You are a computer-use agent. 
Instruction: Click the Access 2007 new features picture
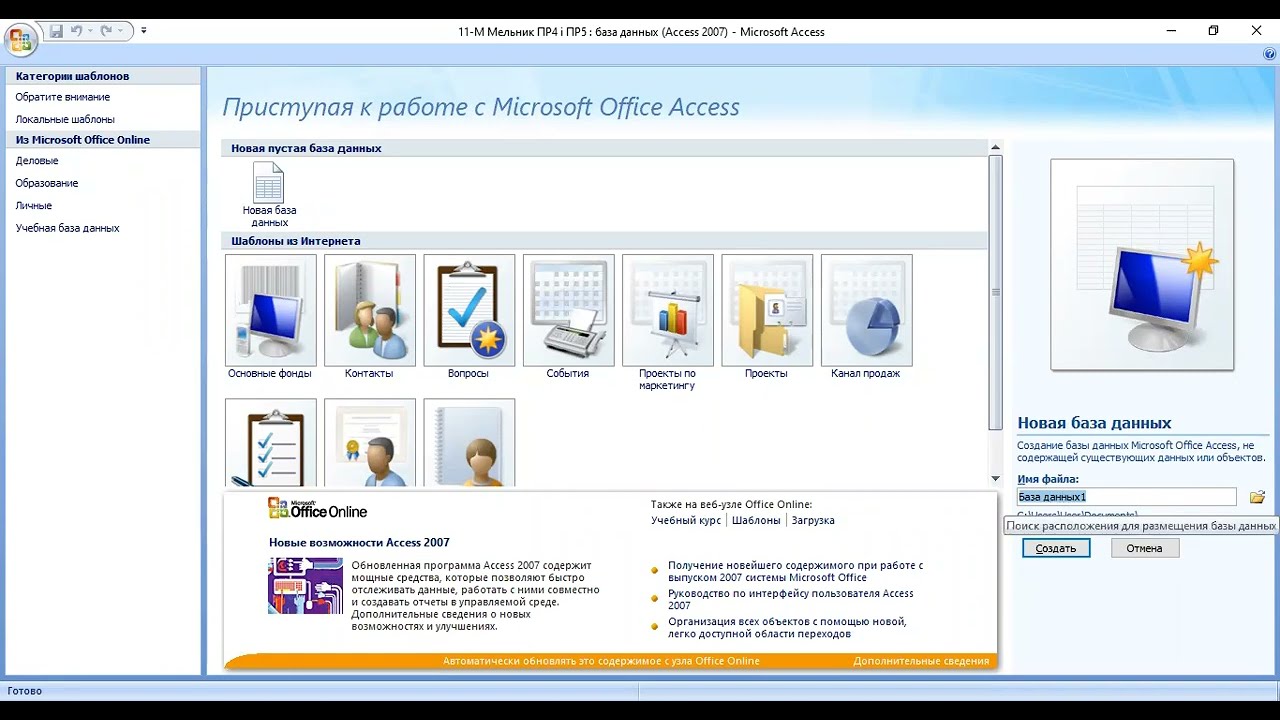(305, 586)
